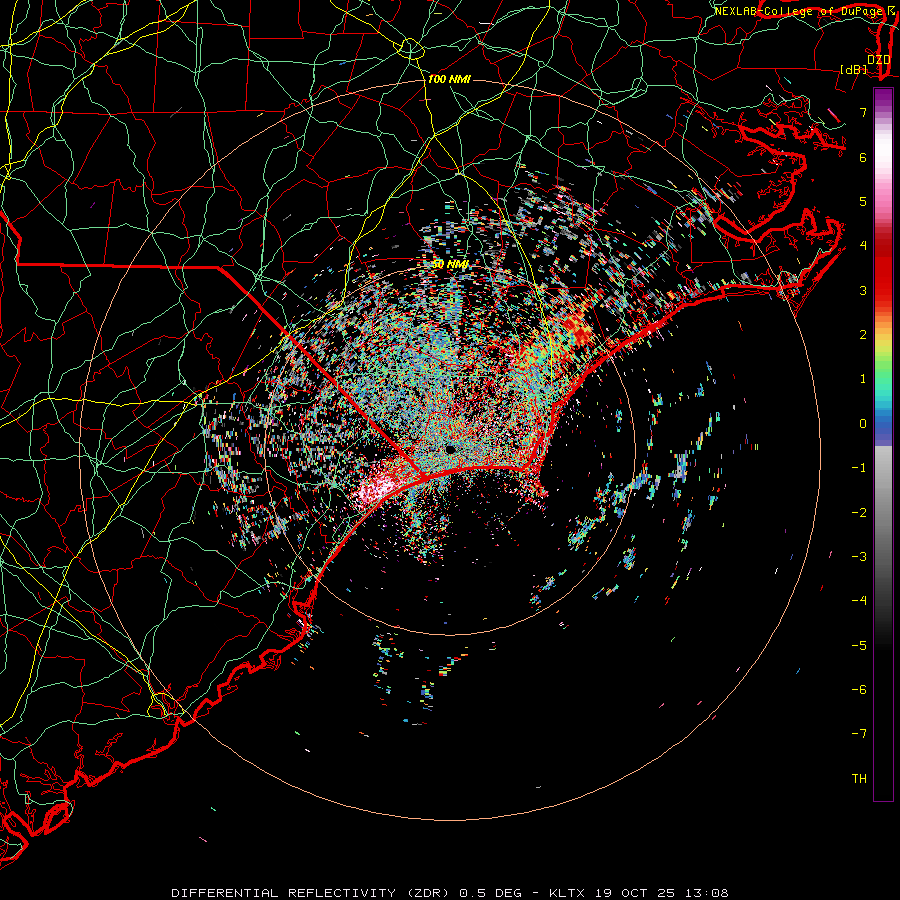
Task: Click the ZDR color scale bar
Action: click(883, 444)
